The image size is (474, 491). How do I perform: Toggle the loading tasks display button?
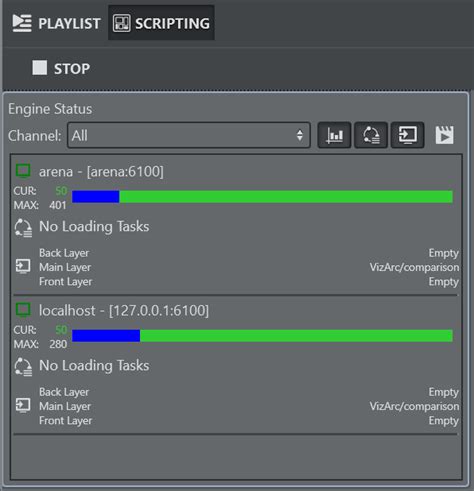click(x=371, y=135)
